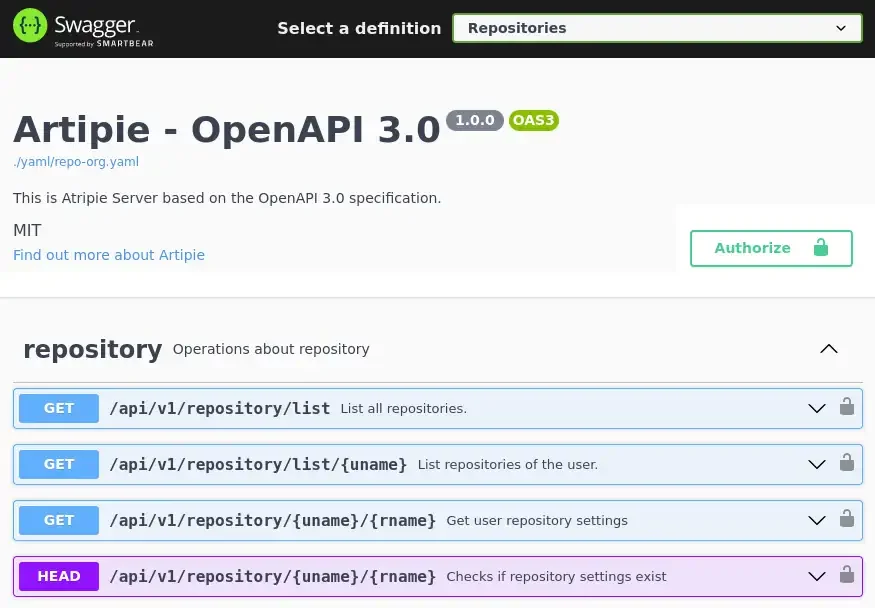Expand the list/{uname} user repositories endpoint
875x608 pixels.
[x=817, y=464]
